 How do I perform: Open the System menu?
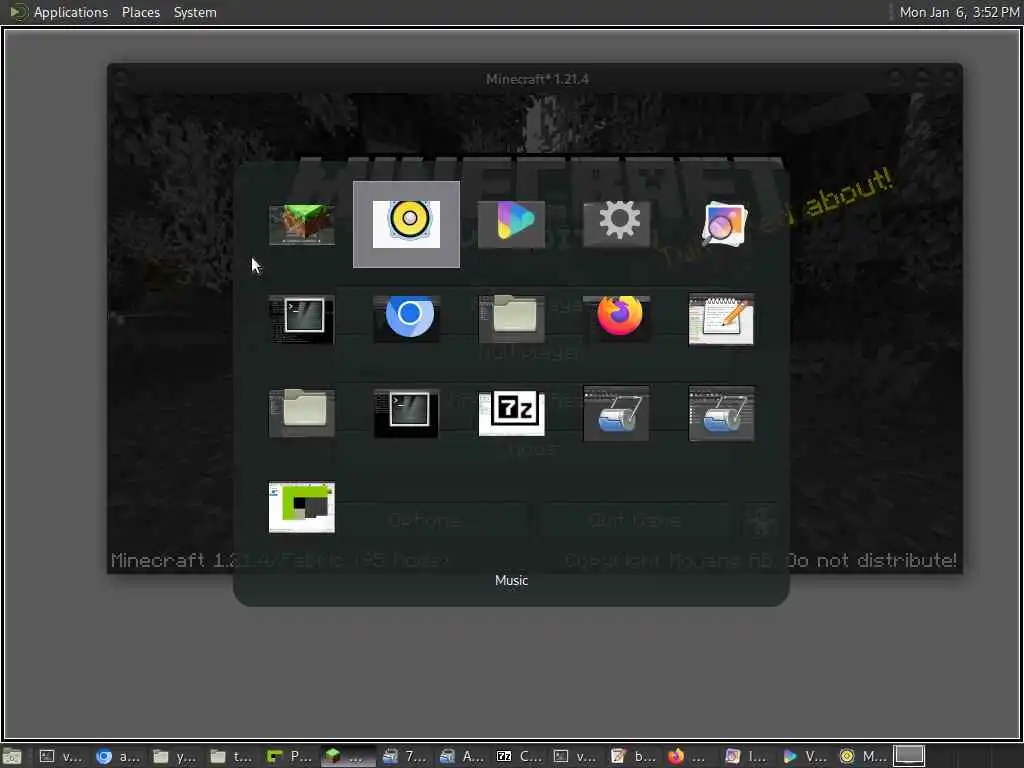tap(195, 12)
